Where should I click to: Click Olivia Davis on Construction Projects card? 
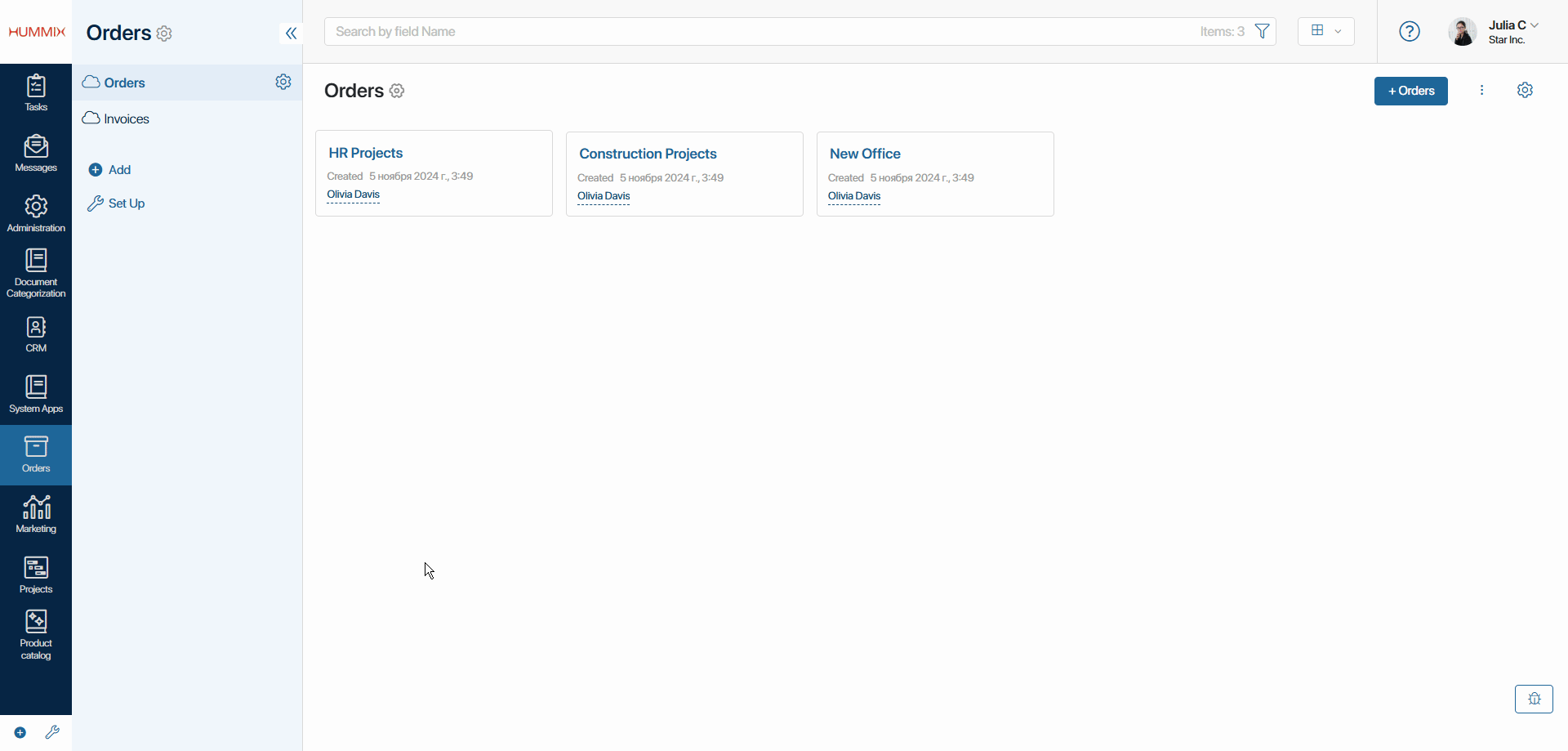604,196
